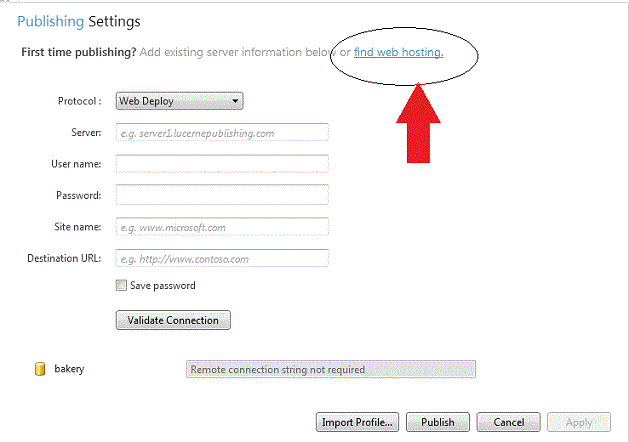
Task: Click the Destination URL field
Action: [222, 258]
